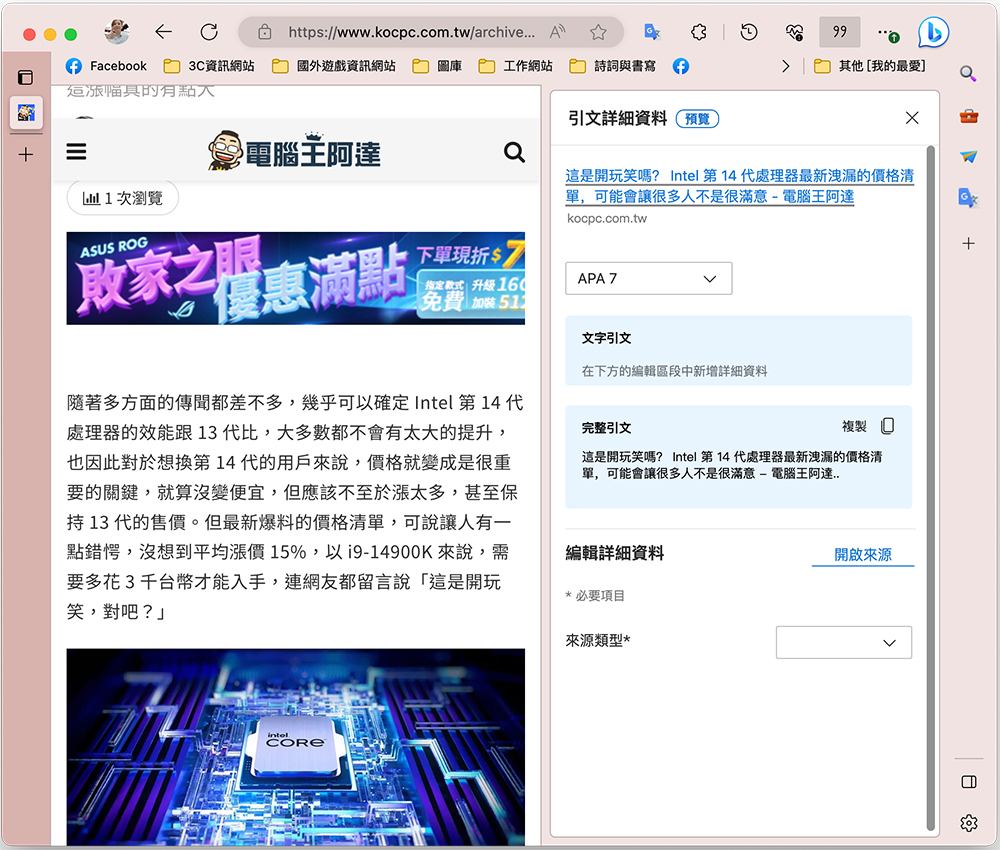The image size is (1000, 850).
Task: Expand the 來源類型 dropdown
Action: pos(844,643)
